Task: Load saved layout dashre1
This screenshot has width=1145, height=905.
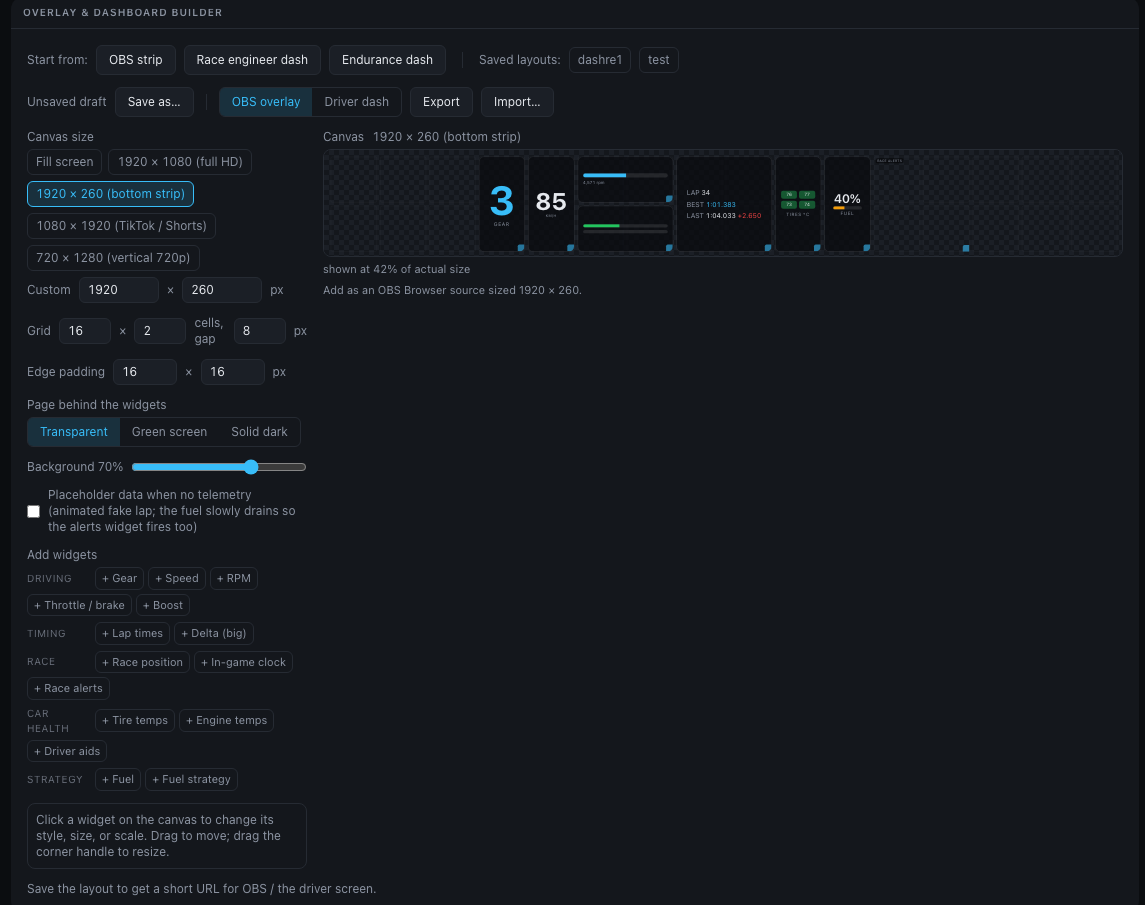Action: click(600, 60)
